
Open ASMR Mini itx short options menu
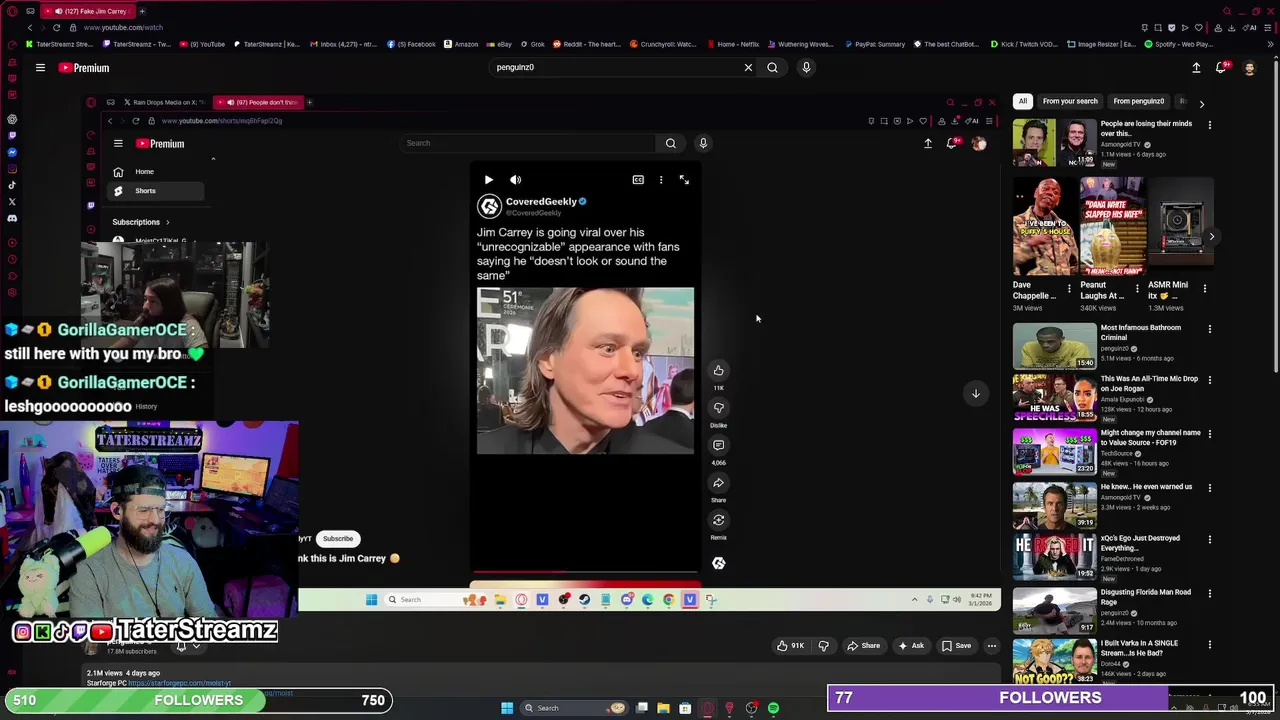1204,289
